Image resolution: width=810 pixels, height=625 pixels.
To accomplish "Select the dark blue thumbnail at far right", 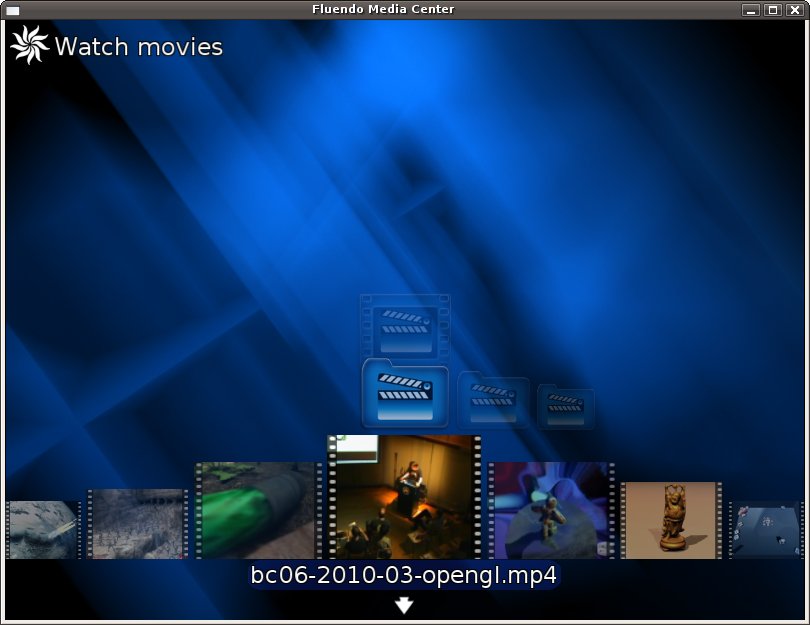I will (766, 529).
